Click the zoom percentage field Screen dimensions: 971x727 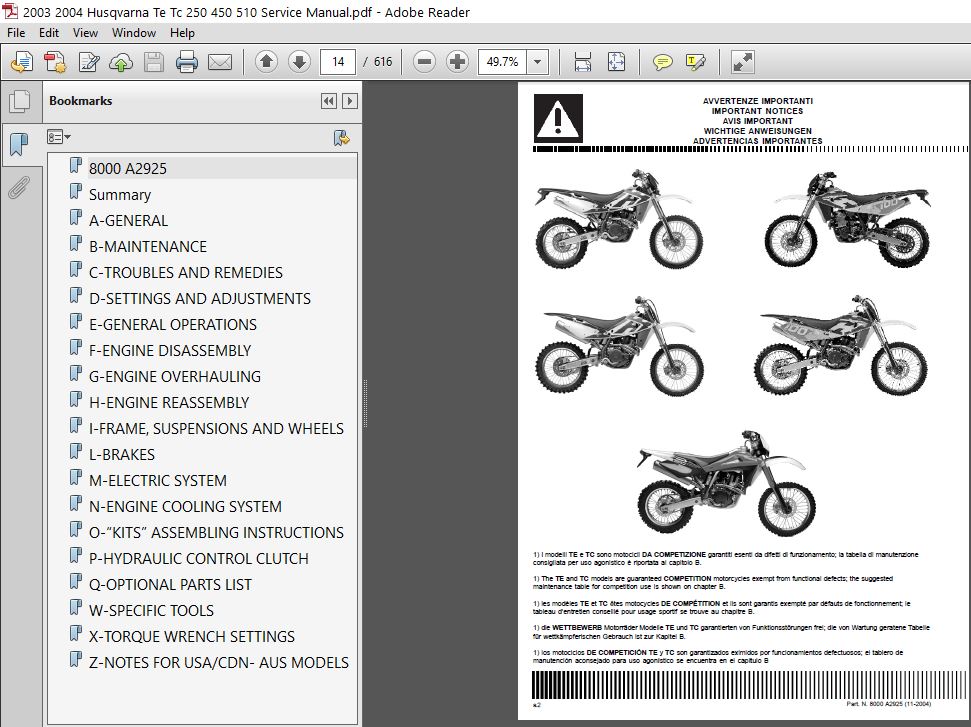pos(502,62)
